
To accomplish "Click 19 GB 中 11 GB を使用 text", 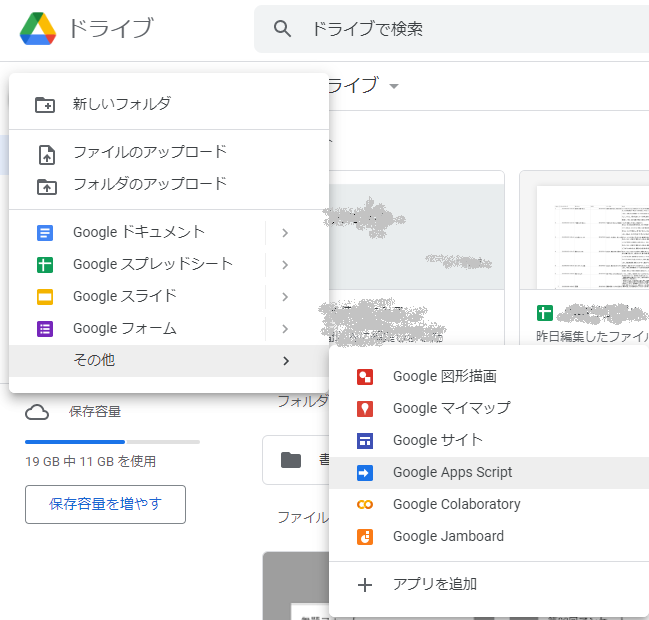I will click(91, 461).
